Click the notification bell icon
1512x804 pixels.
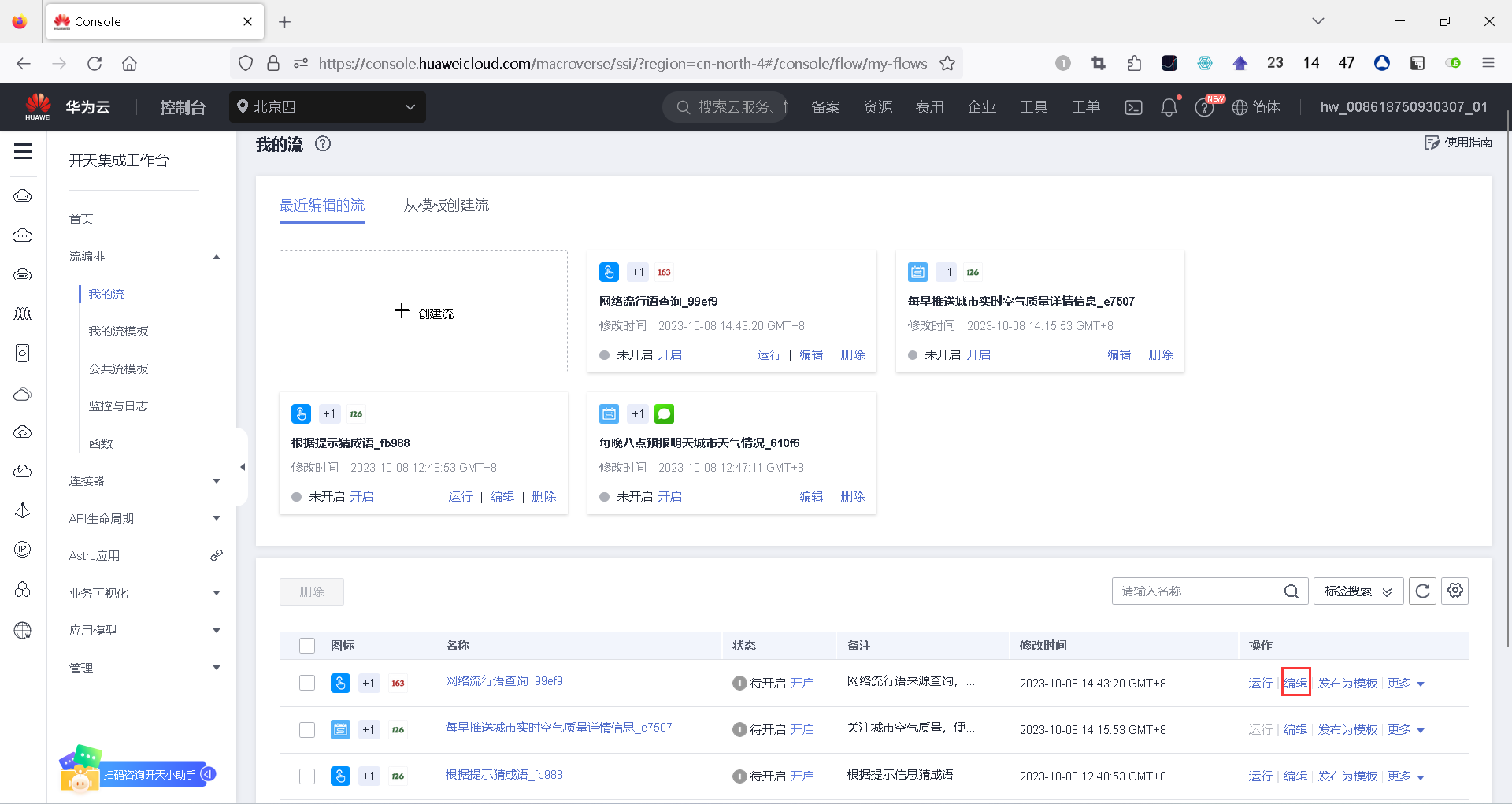tap(1169, 107)
